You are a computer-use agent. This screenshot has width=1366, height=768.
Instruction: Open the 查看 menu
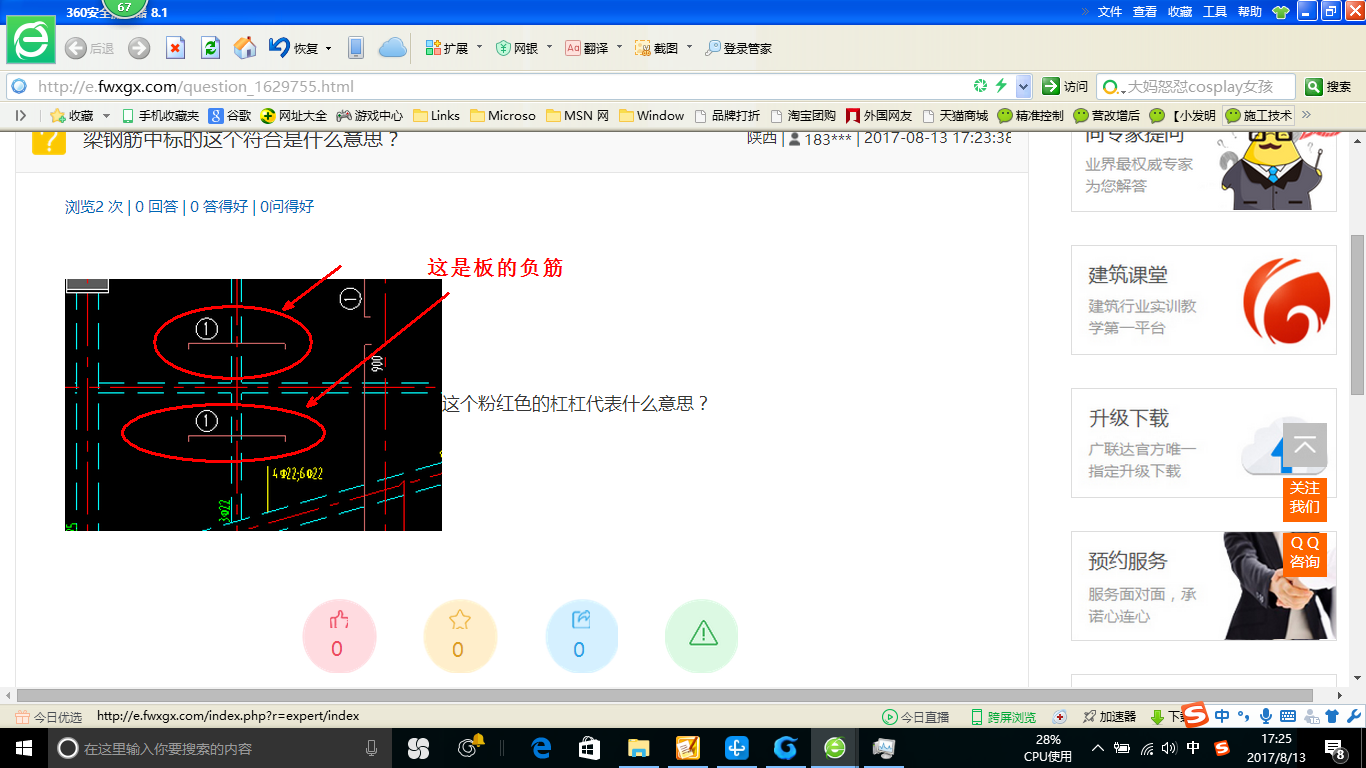coord(1145,12)
